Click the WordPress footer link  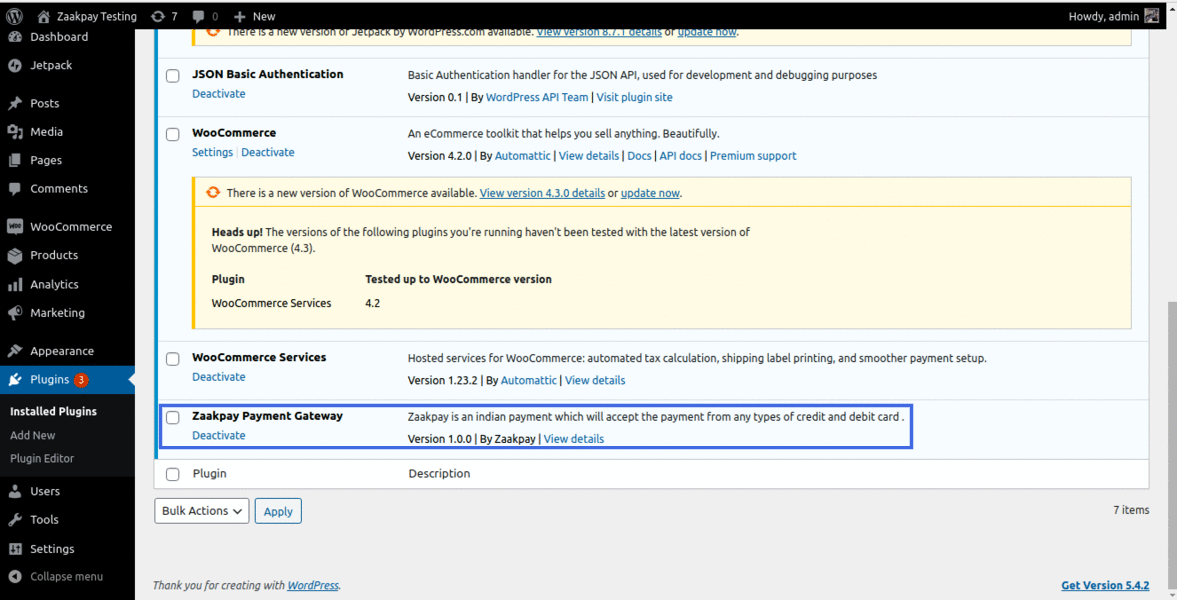[x=313, y=585]
